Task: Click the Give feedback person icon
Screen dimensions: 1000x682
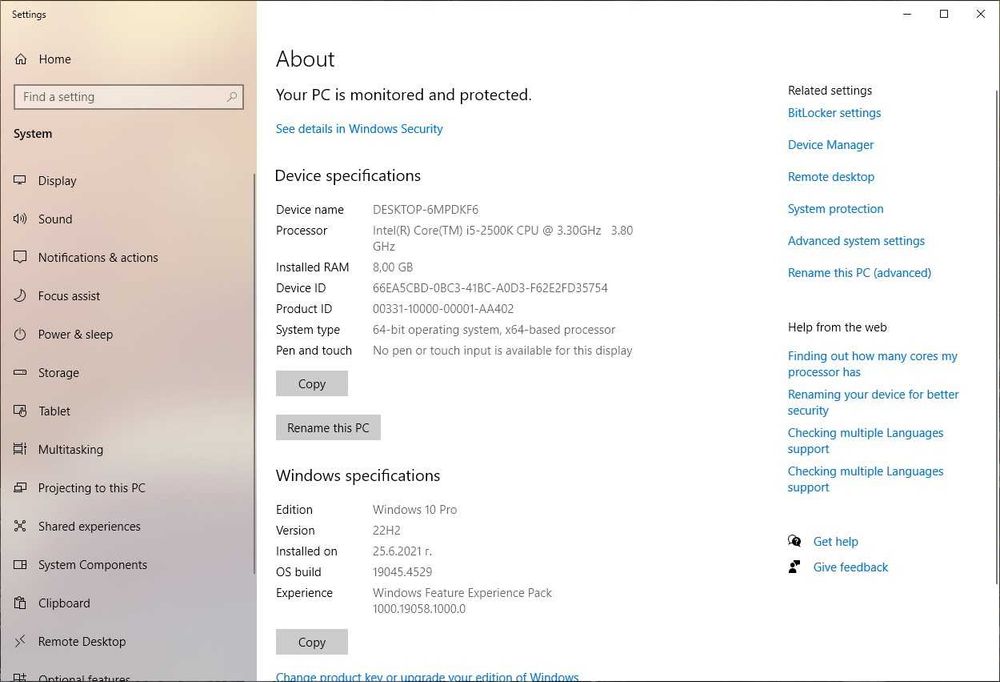Action: coord(795,567)
